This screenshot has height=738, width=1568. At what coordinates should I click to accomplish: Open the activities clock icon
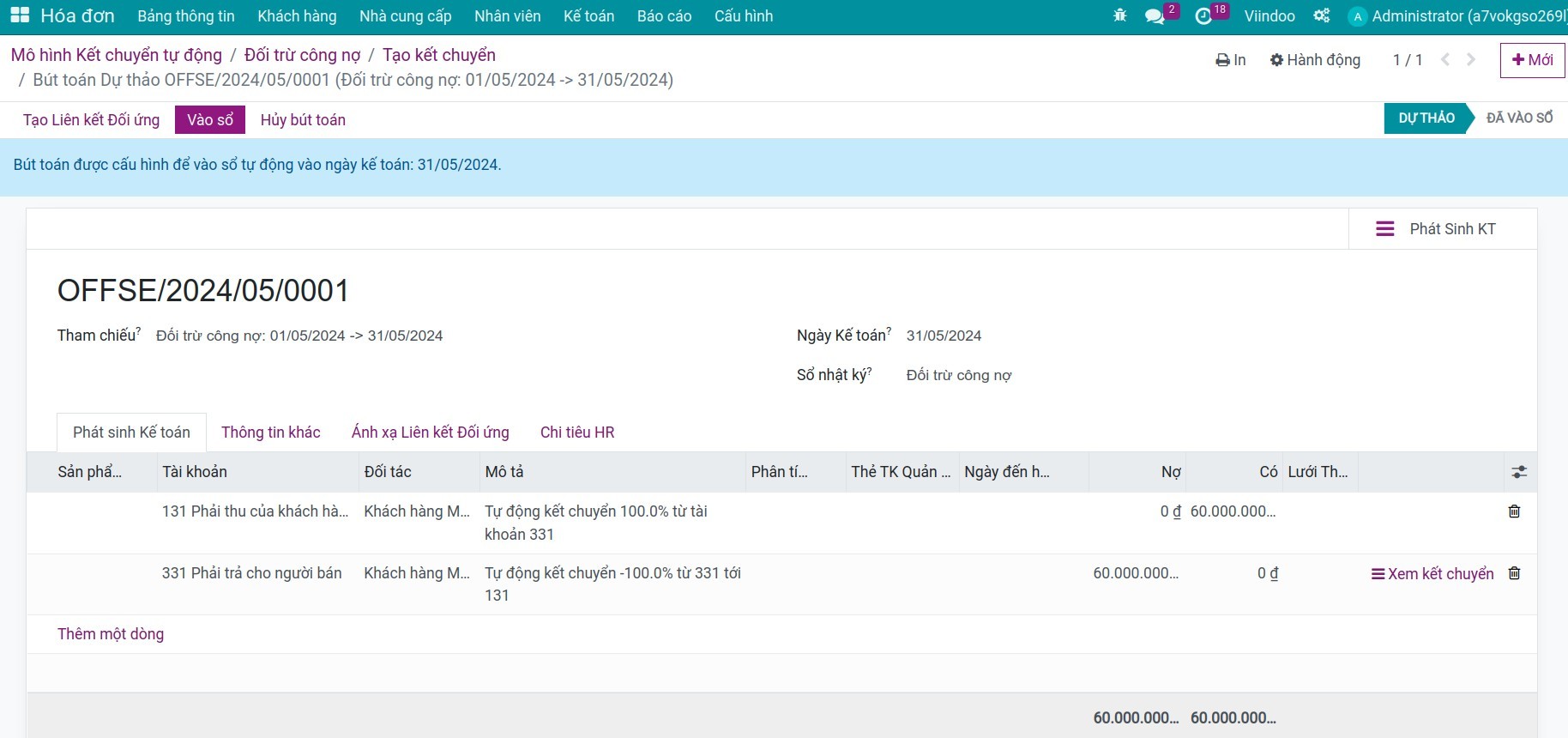coord(1203,16)
